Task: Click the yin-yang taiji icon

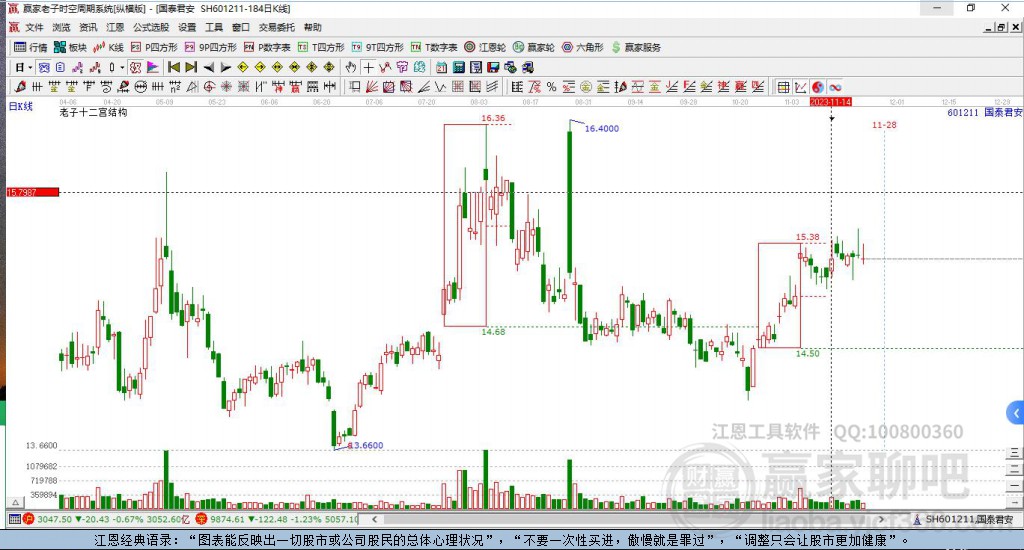Action: click(818, 87)
